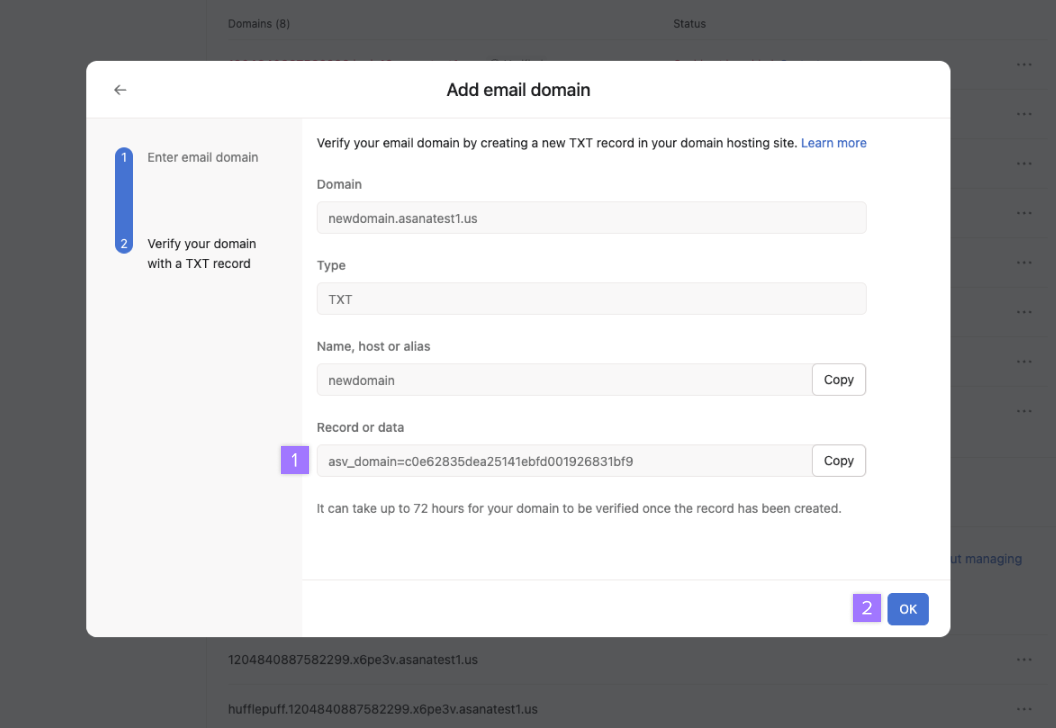The image size is (1056, 728).
Task: Copy the asv_domain record value
Action: click(x=838, y=461)
